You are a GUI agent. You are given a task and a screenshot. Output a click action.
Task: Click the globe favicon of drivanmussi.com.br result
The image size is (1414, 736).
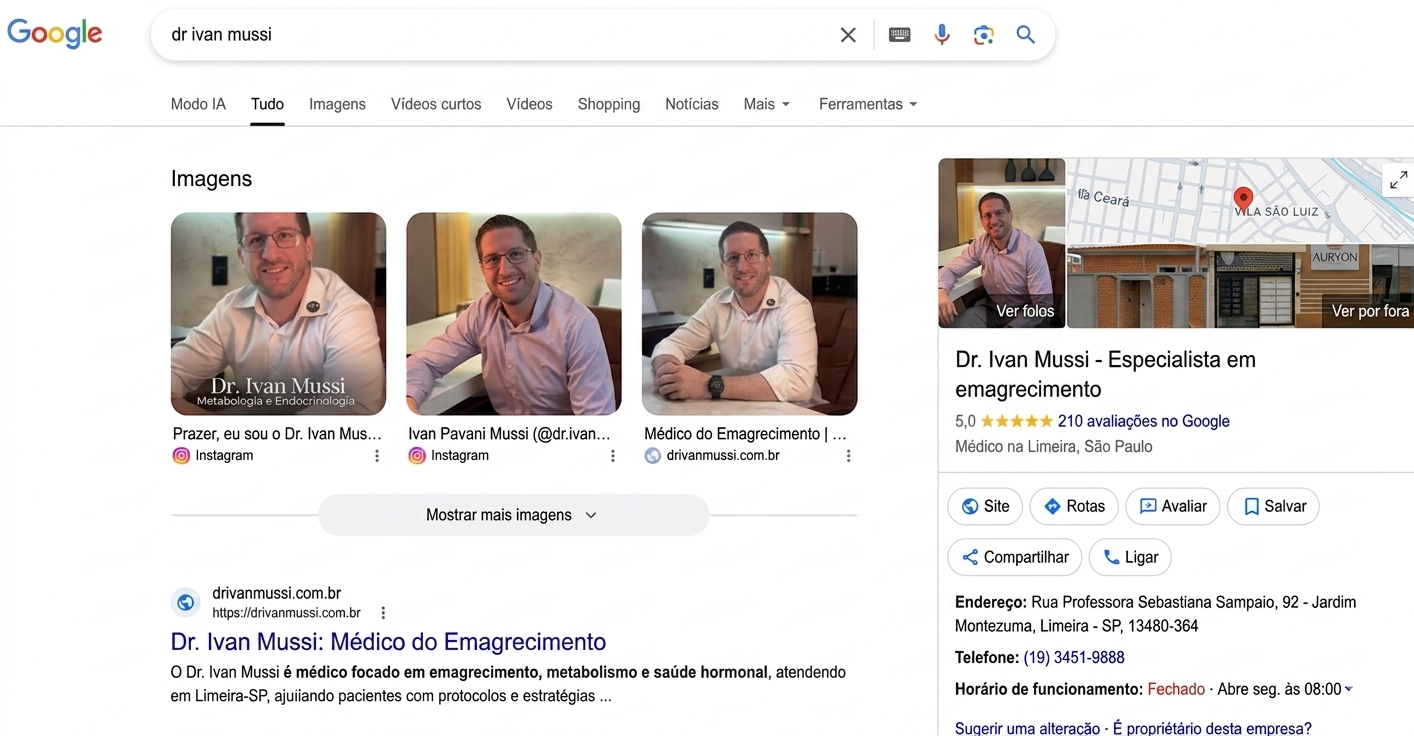click(186, 603)
